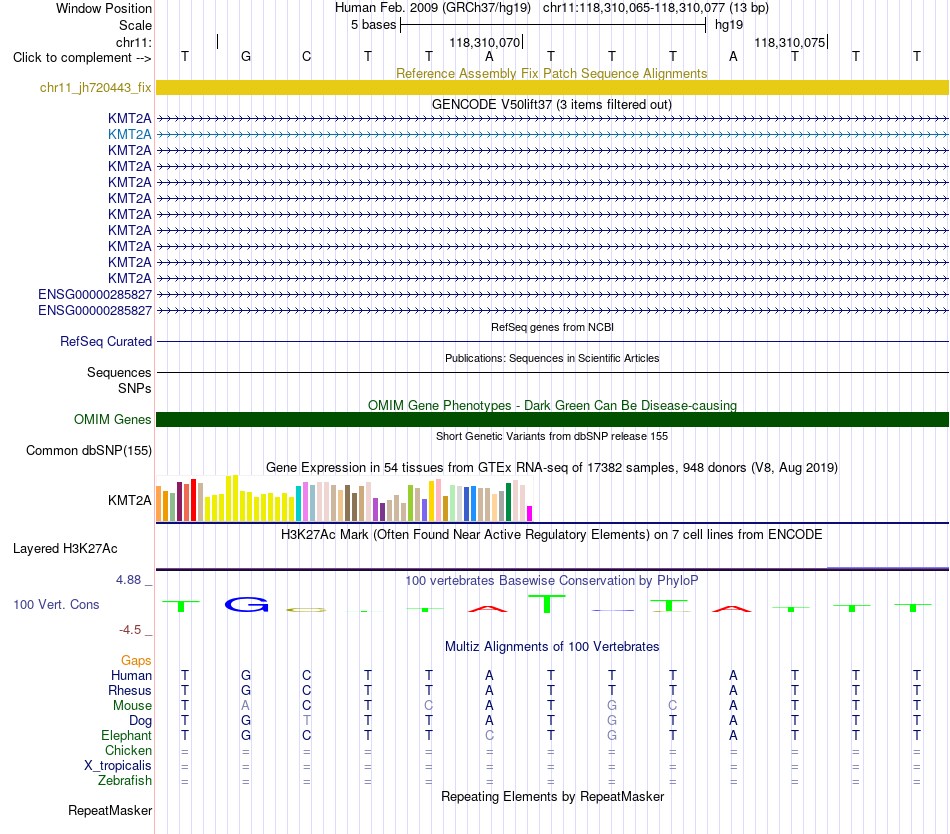Click 'Publications: Sequences in Scientific Articles' title
Screen dimensions: 950x834
pos(552,358)
